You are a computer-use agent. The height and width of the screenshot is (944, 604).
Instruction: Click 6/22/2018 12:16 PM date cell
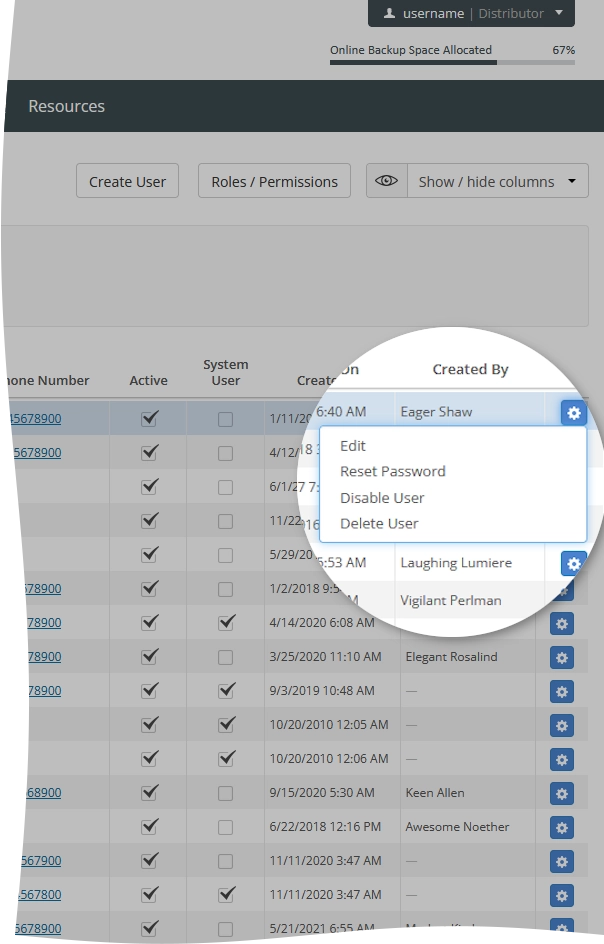[x=325, y=827]
